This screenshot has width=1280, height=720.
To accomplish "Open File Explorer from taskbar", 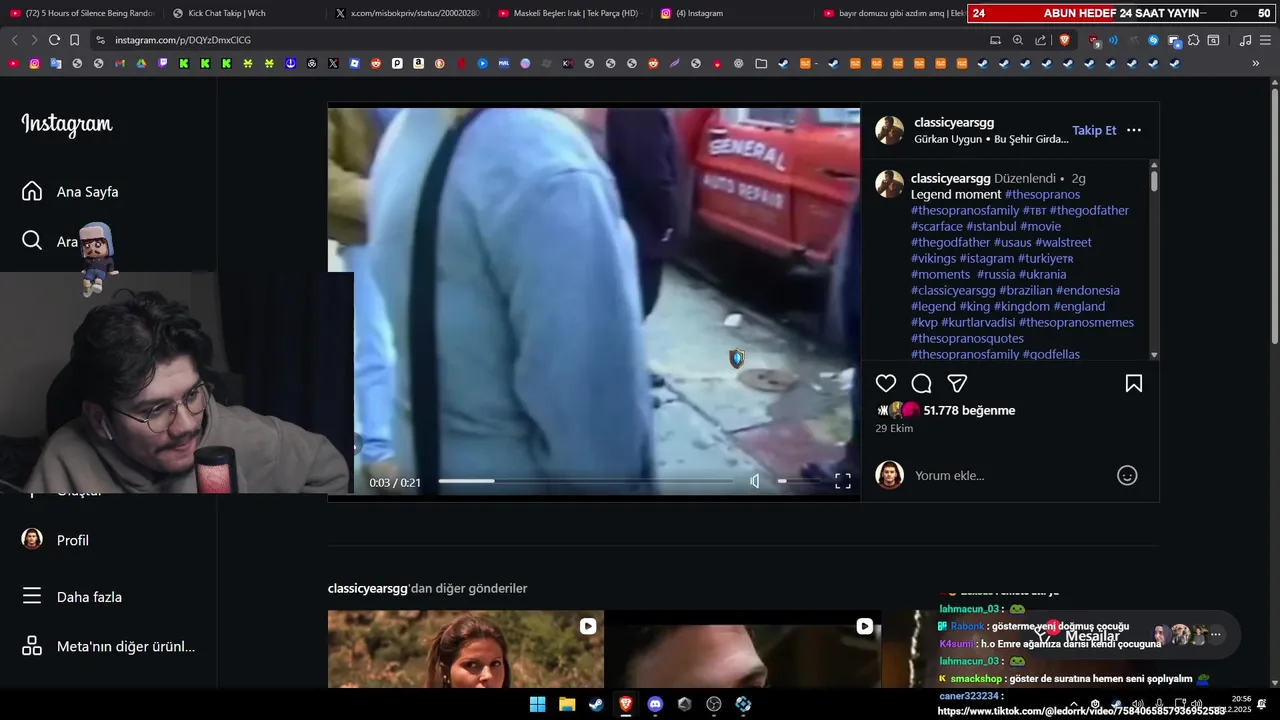I will pyautogui.click(x=567, y=704).
